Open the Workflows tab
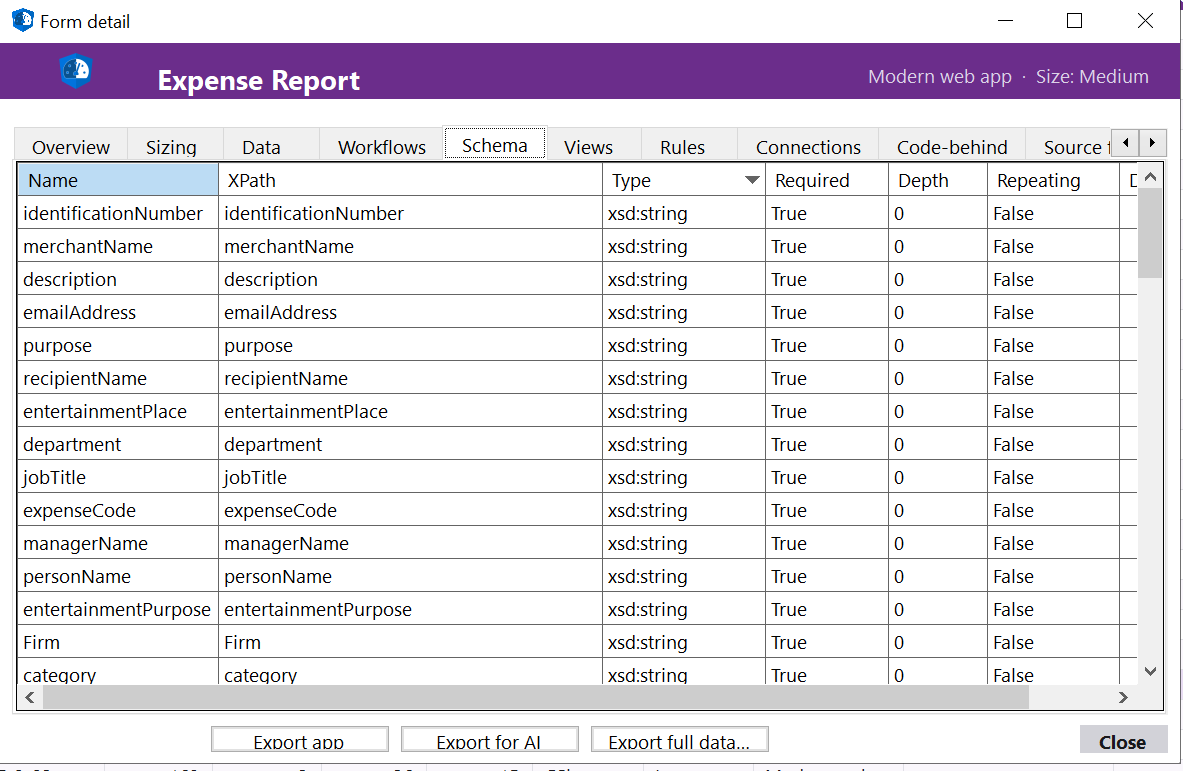This screenshot has width=1183, height=771. coord(381,146)
